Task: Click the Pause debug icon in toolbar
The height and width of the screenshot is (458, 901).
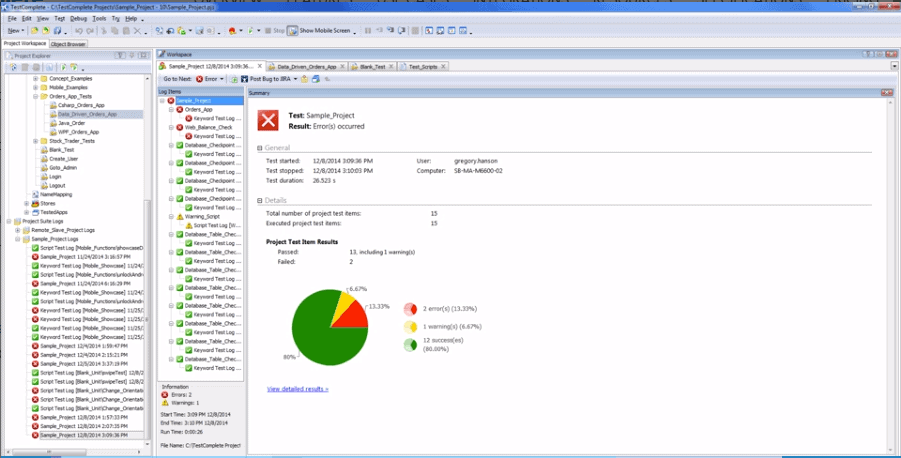Action: click(x=368, y=30)
